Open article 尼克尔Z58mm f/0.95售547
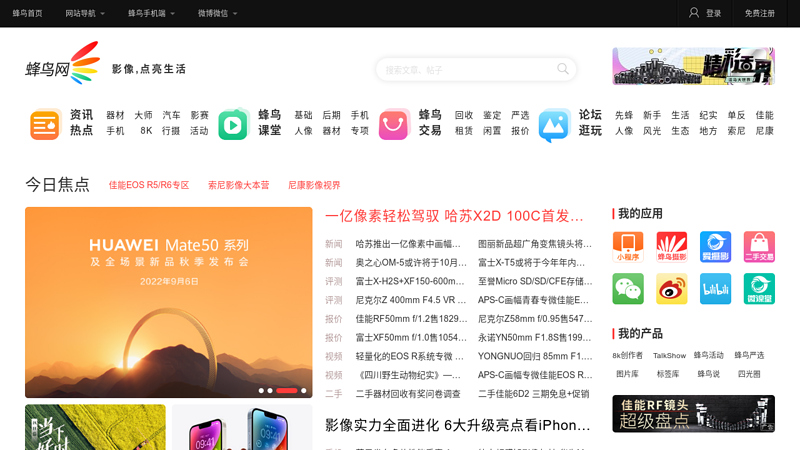This screenshot has width=800, height=450. pos(535,319)
